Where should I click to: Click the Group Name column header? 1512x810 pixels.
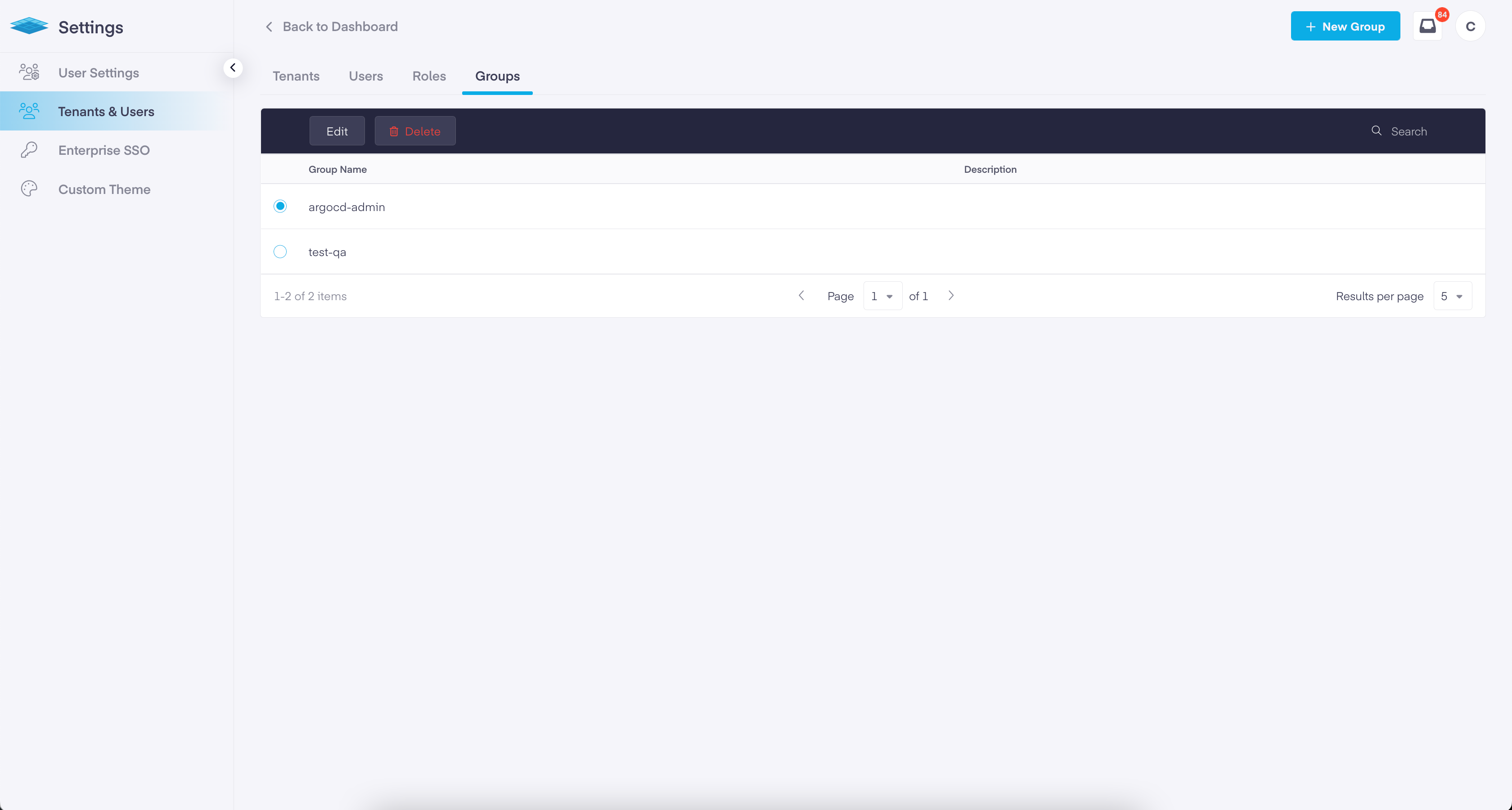337,169
